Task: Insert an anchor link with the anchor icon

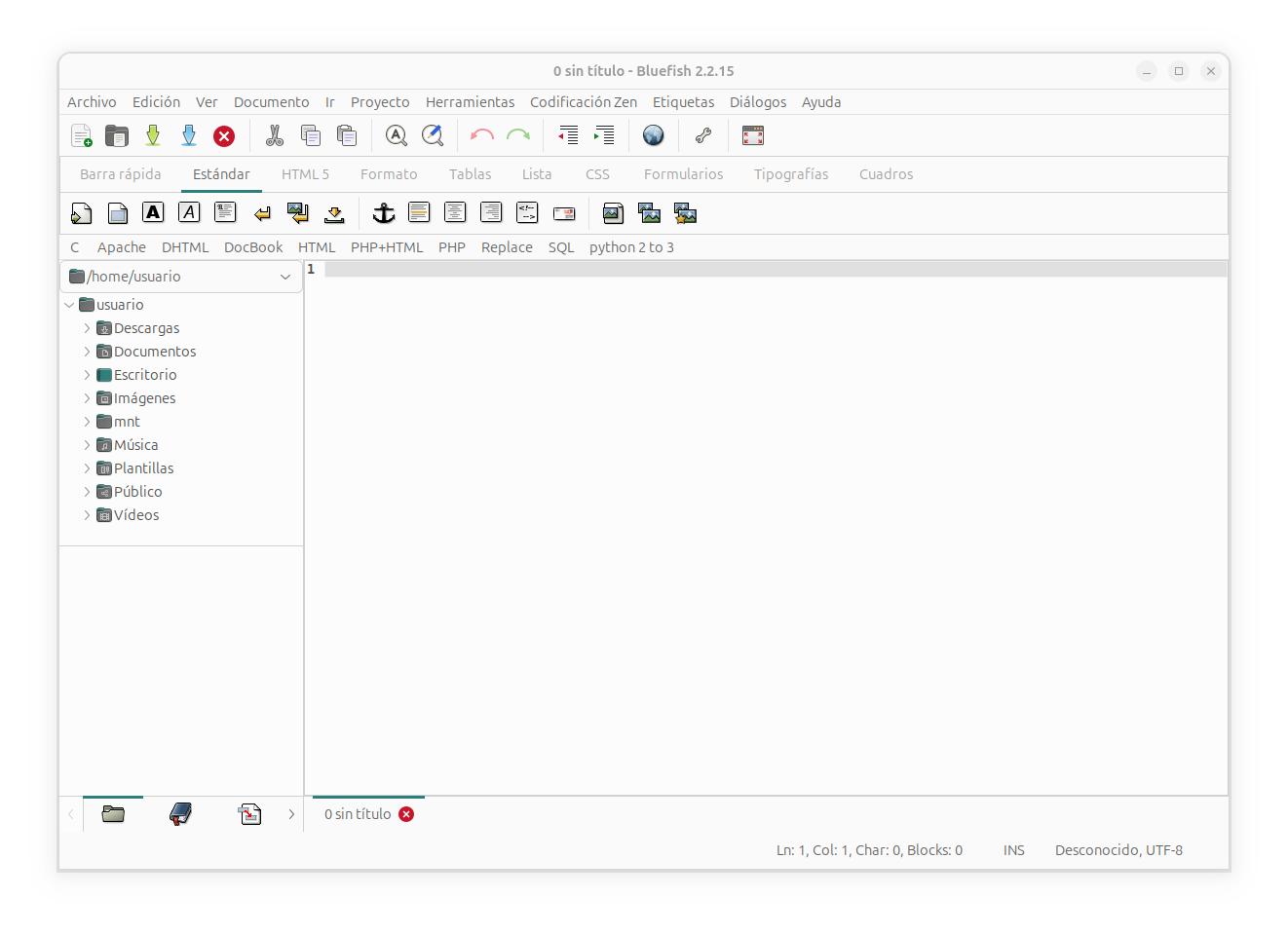Action: coord(384,213)
